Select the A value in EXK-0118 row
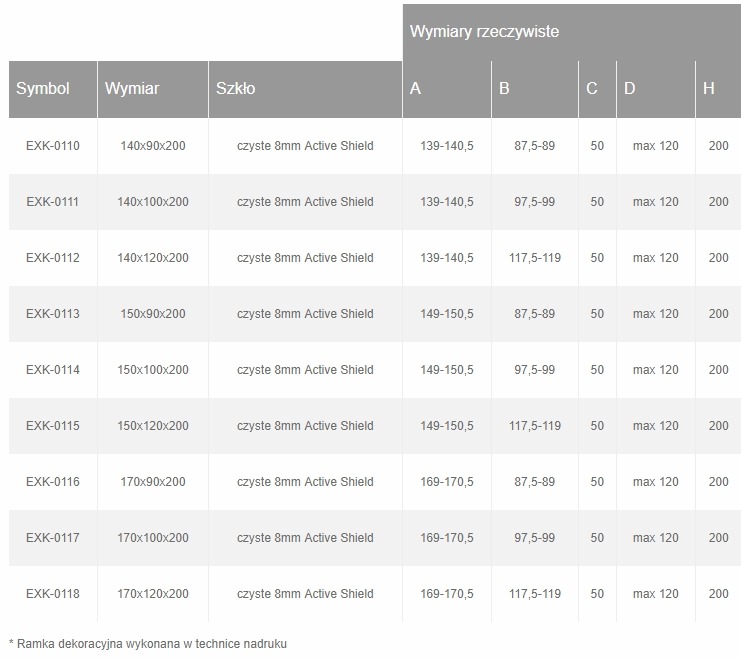This screenshot has width=741, height=659. pyautogui.click(x=447, y=594)
